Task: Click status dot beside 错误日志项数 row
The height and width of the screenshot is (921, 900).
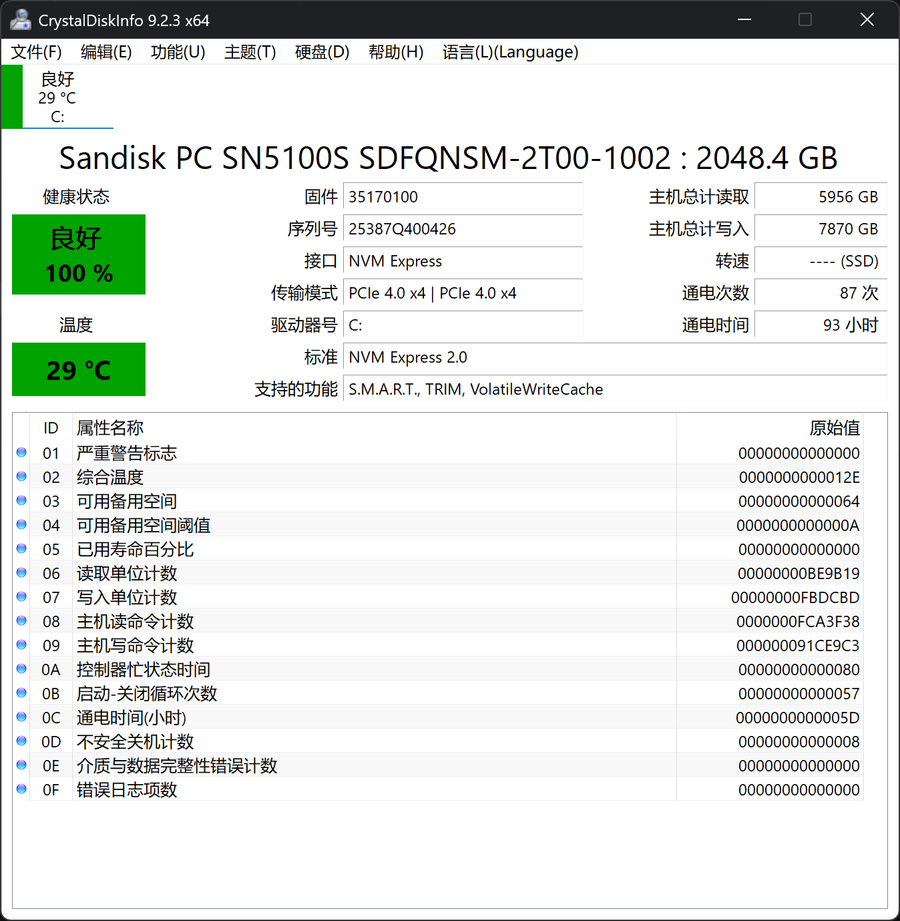Action: (x=22, y=789)
